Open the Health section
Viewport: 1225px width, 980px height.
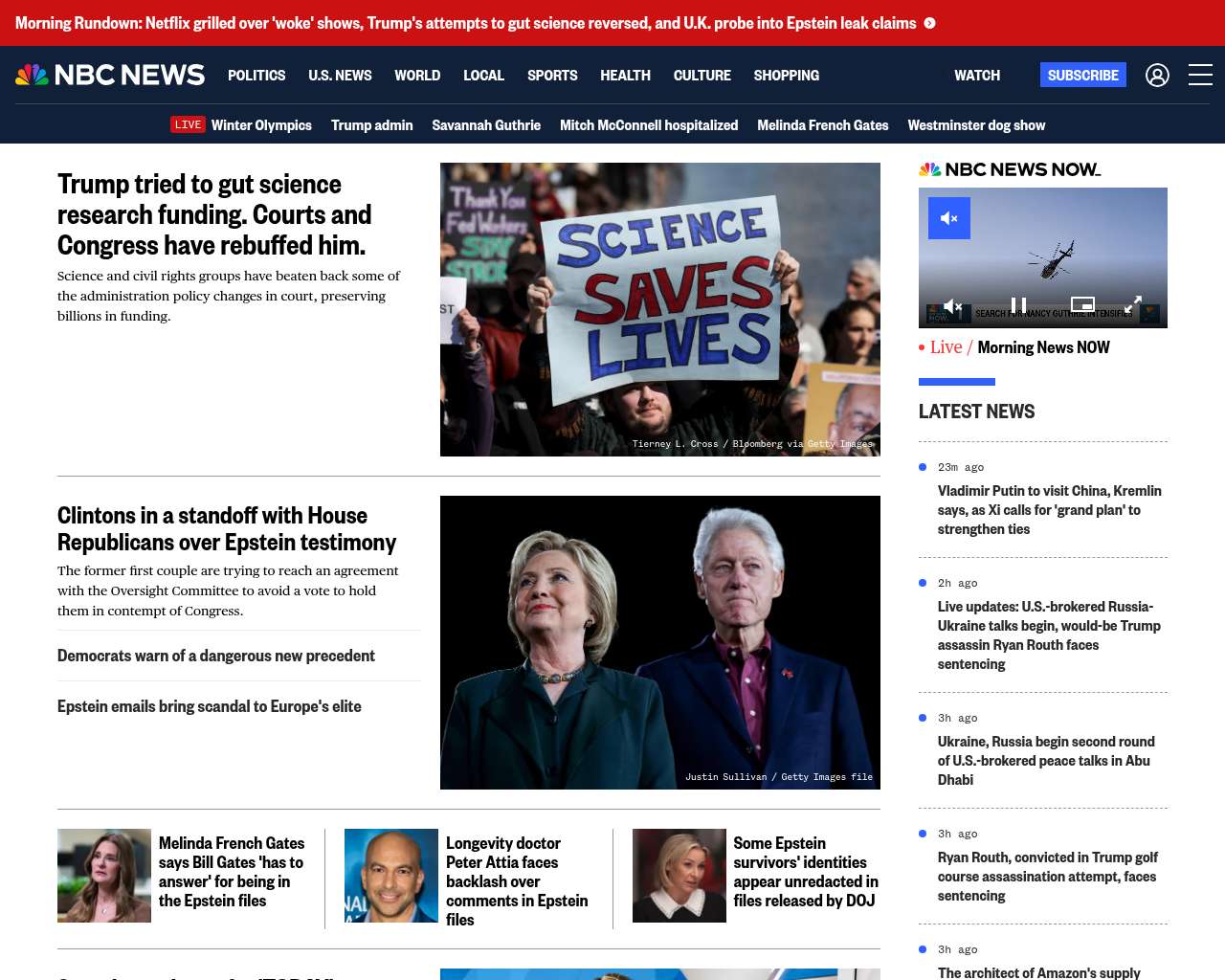(x=625, y=75)
